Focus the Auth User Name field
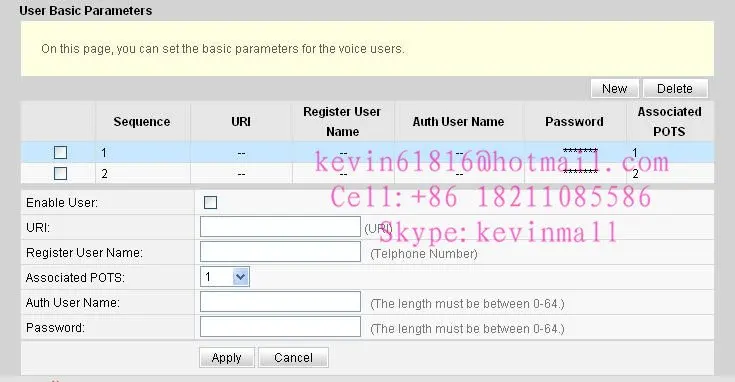This screenshot has height=382, width=735. point(280,302)
